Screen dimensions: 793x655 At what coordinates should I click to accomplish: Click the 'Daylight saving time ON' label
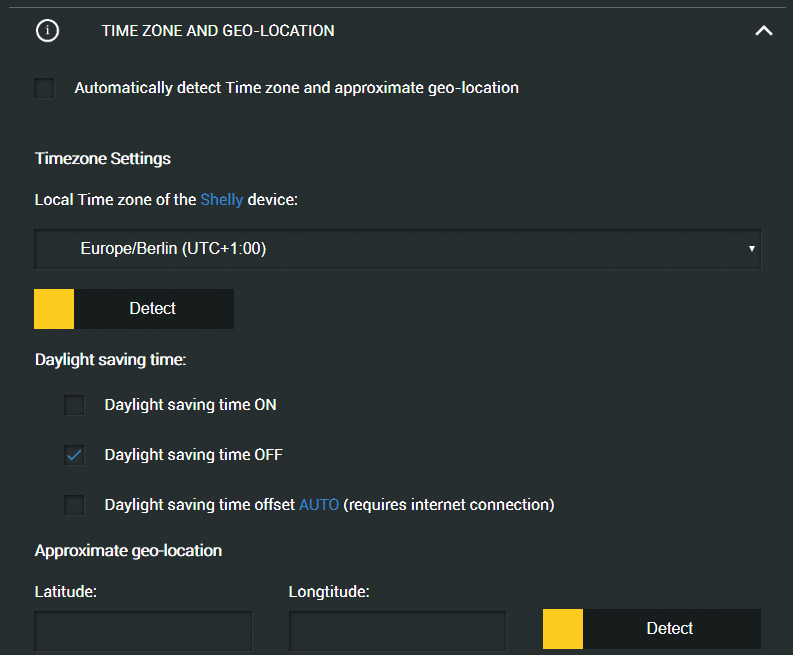[190, 405]
